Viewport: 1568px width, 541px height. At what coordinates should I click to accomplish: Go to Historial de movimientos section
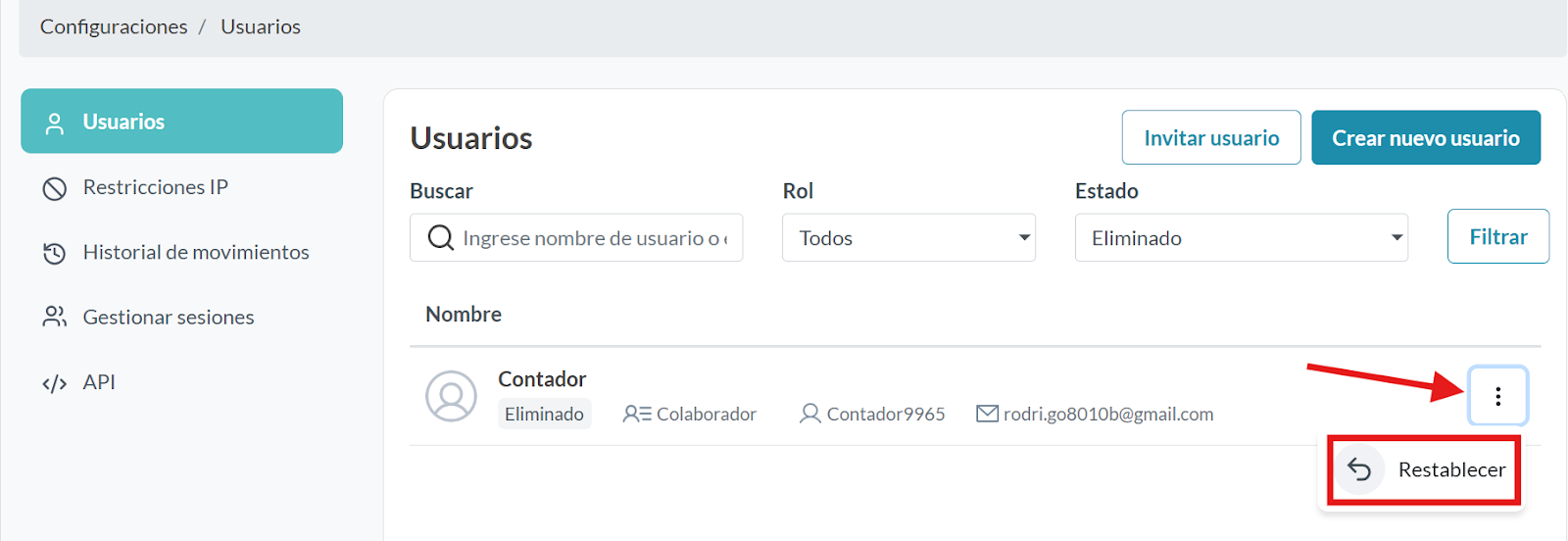(x=195, y=253)
